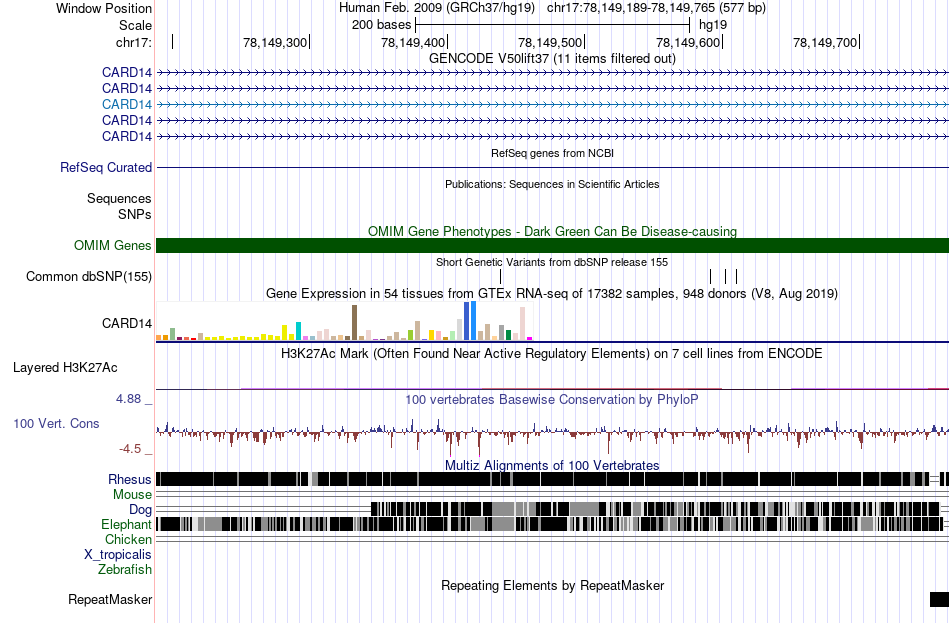Click the hg19 label beside the scale bar
The image size is (950, 623).
(713, 25)
